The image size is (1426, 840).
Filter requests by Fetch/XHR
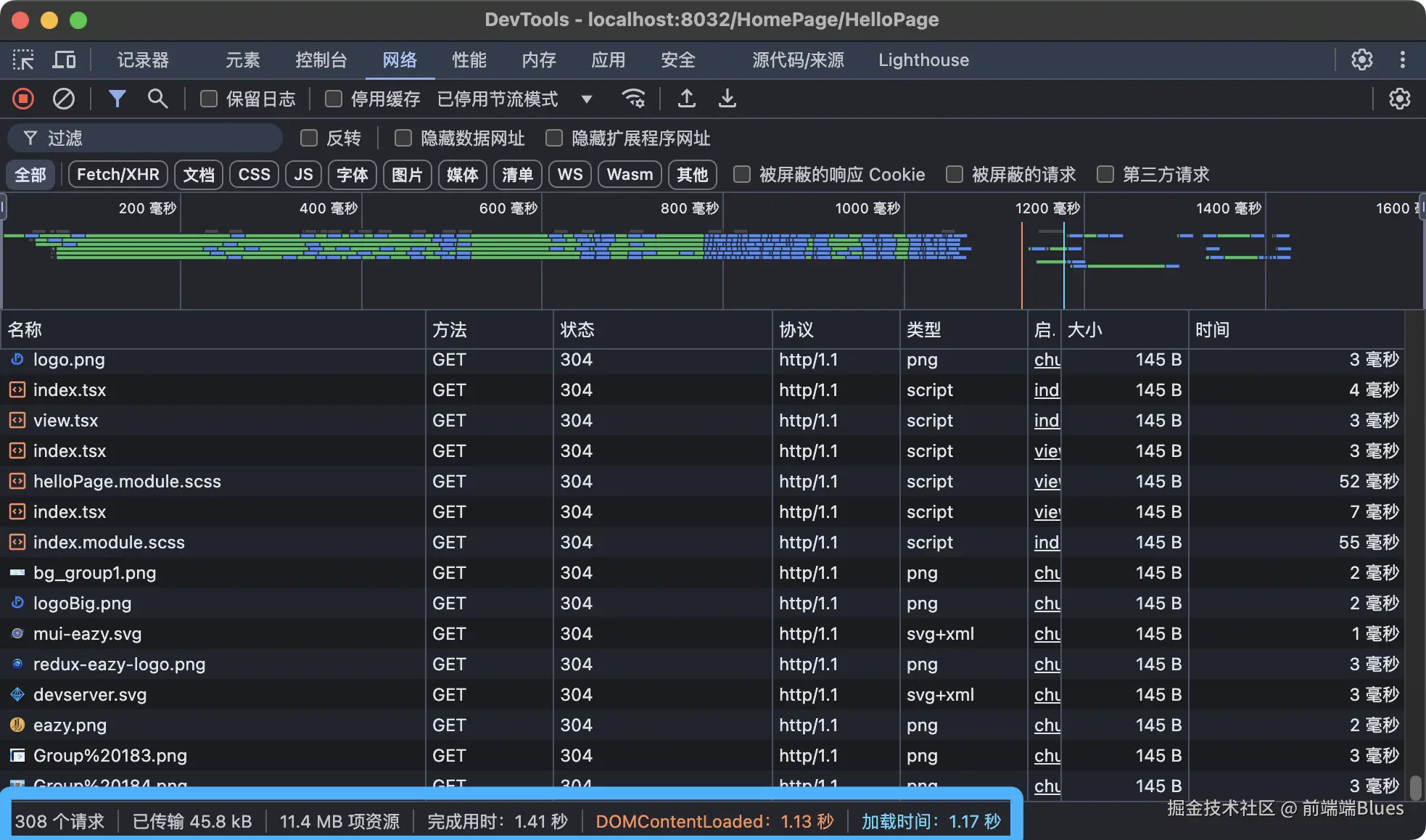pyautogui.click(x=118, y=175)
